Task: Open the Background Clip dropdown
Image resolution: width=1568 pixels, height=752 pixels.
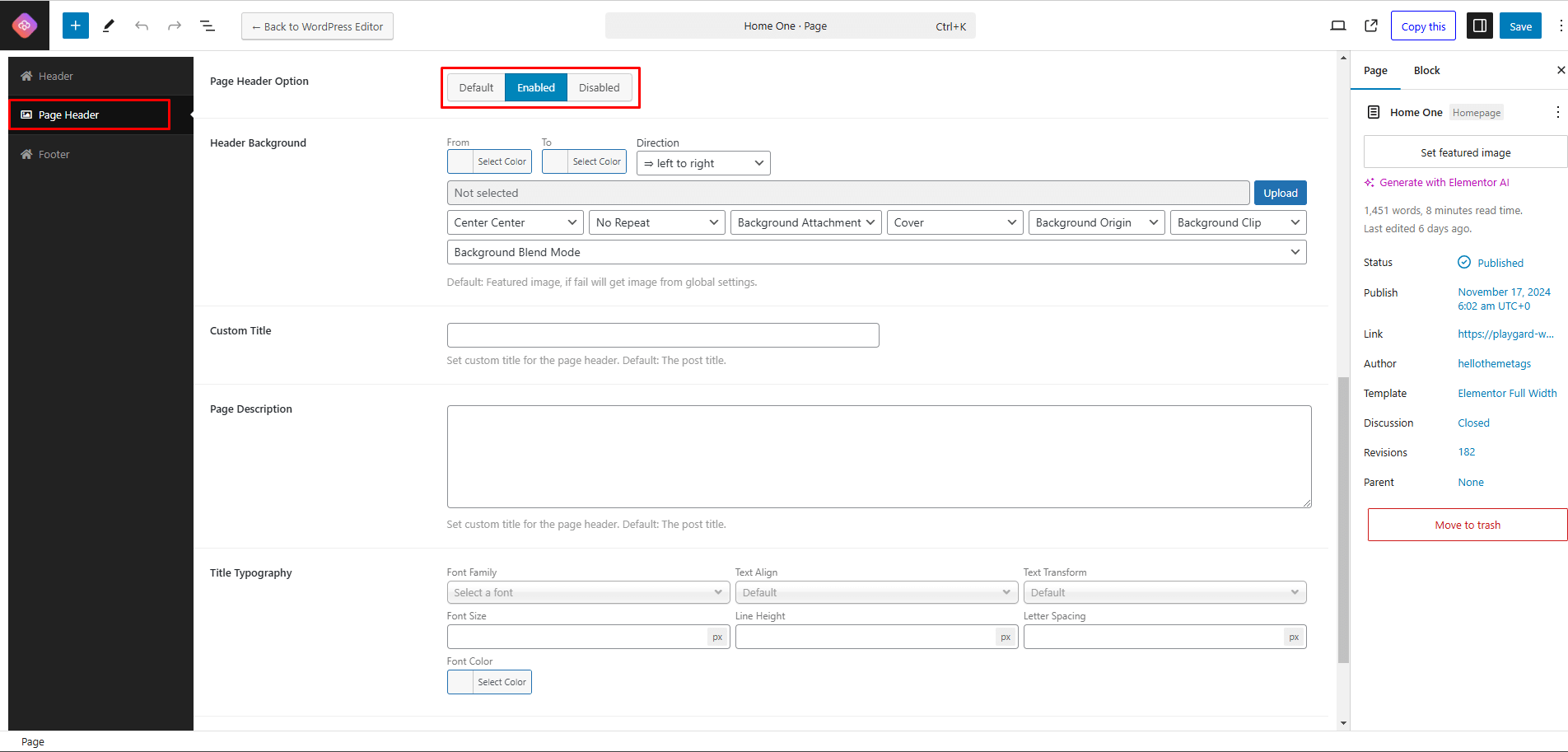Action: pos(1239,222)
